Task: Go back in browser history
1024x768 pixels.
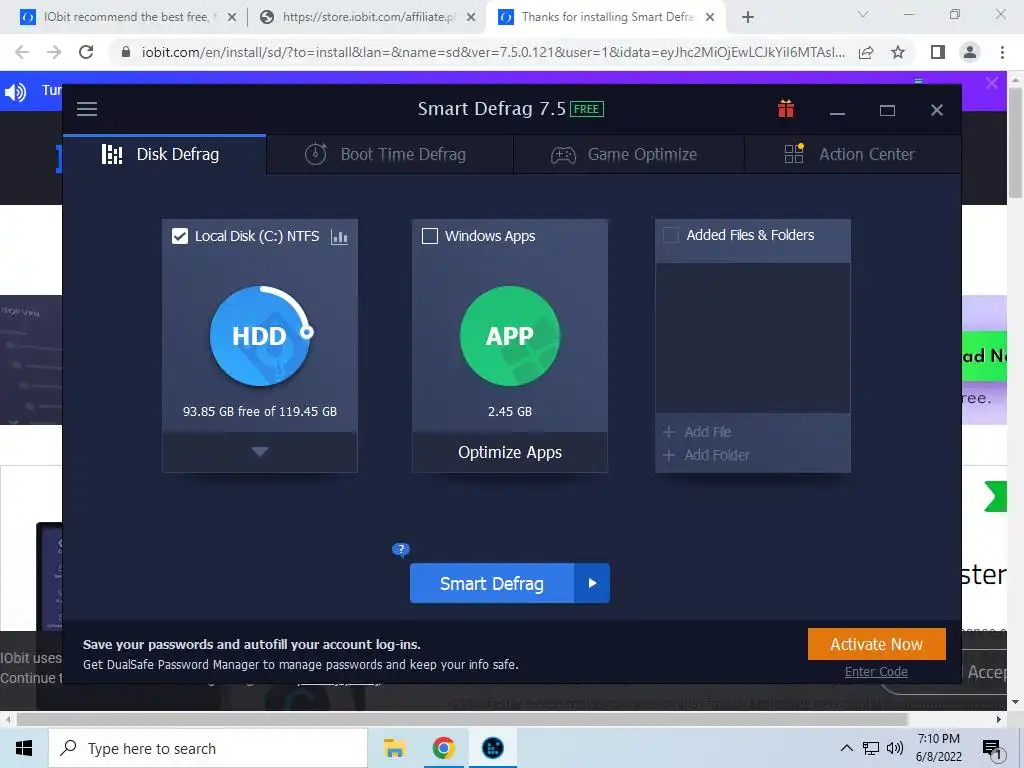Action: (22, 52)
